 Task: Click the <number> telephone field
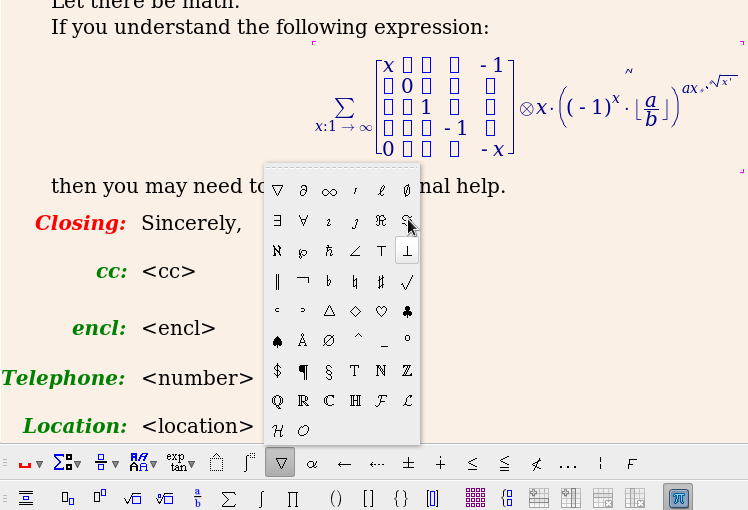click(x=197, y=378)
